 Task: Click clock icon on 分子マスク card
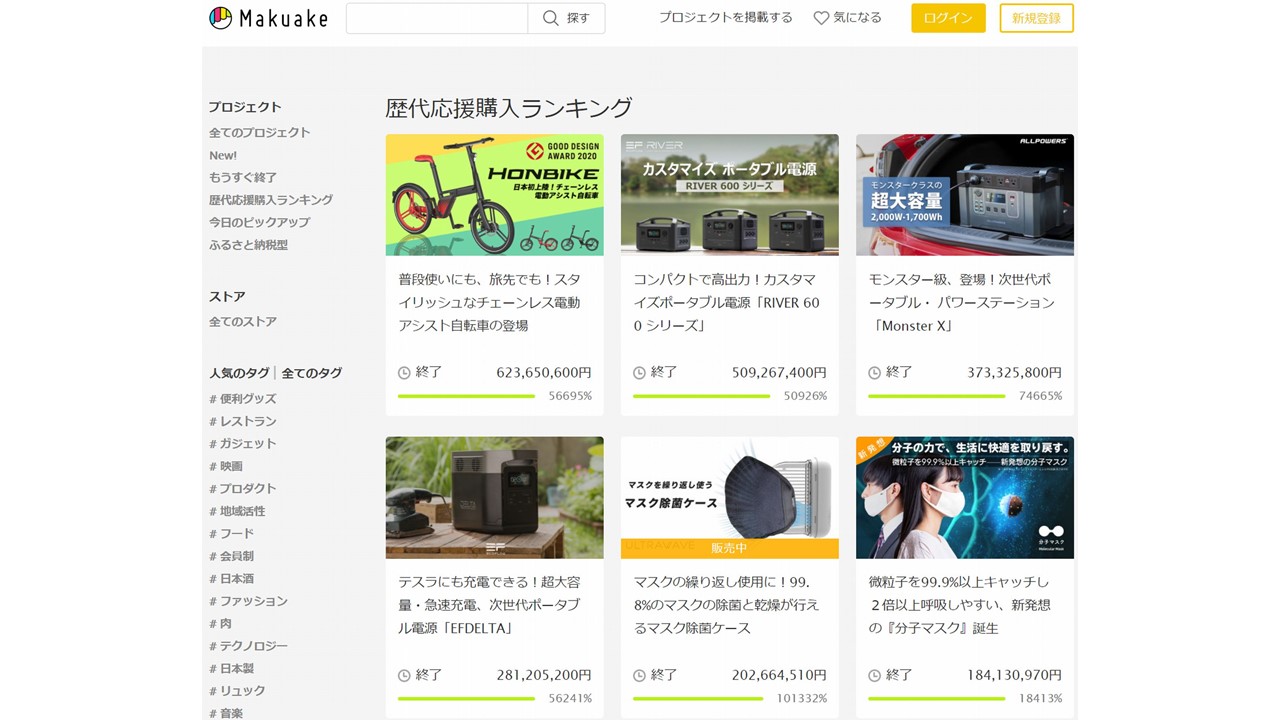point(874,676)
